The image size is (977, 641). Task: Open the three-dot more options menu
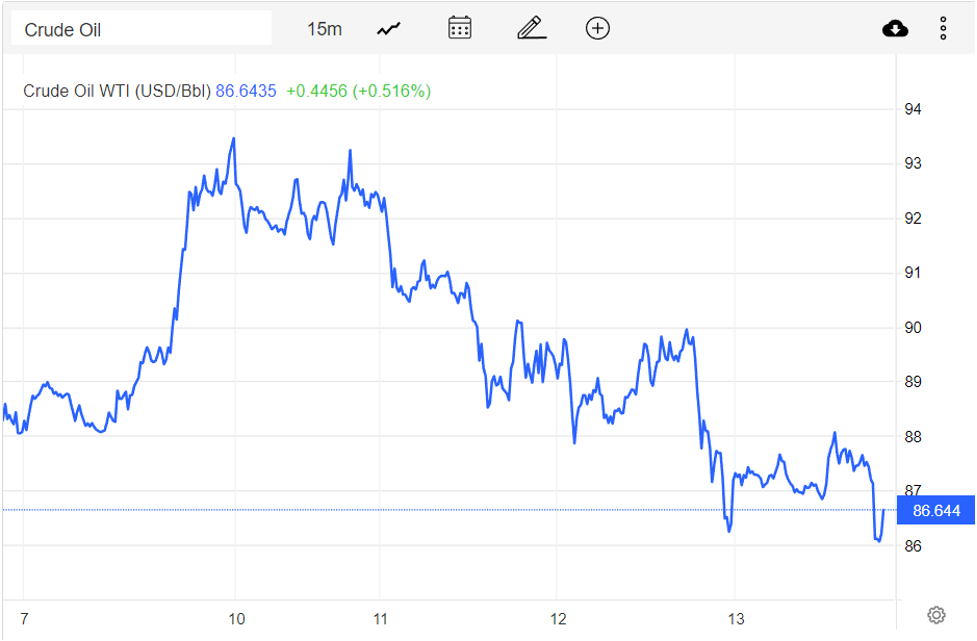(942, 29)
